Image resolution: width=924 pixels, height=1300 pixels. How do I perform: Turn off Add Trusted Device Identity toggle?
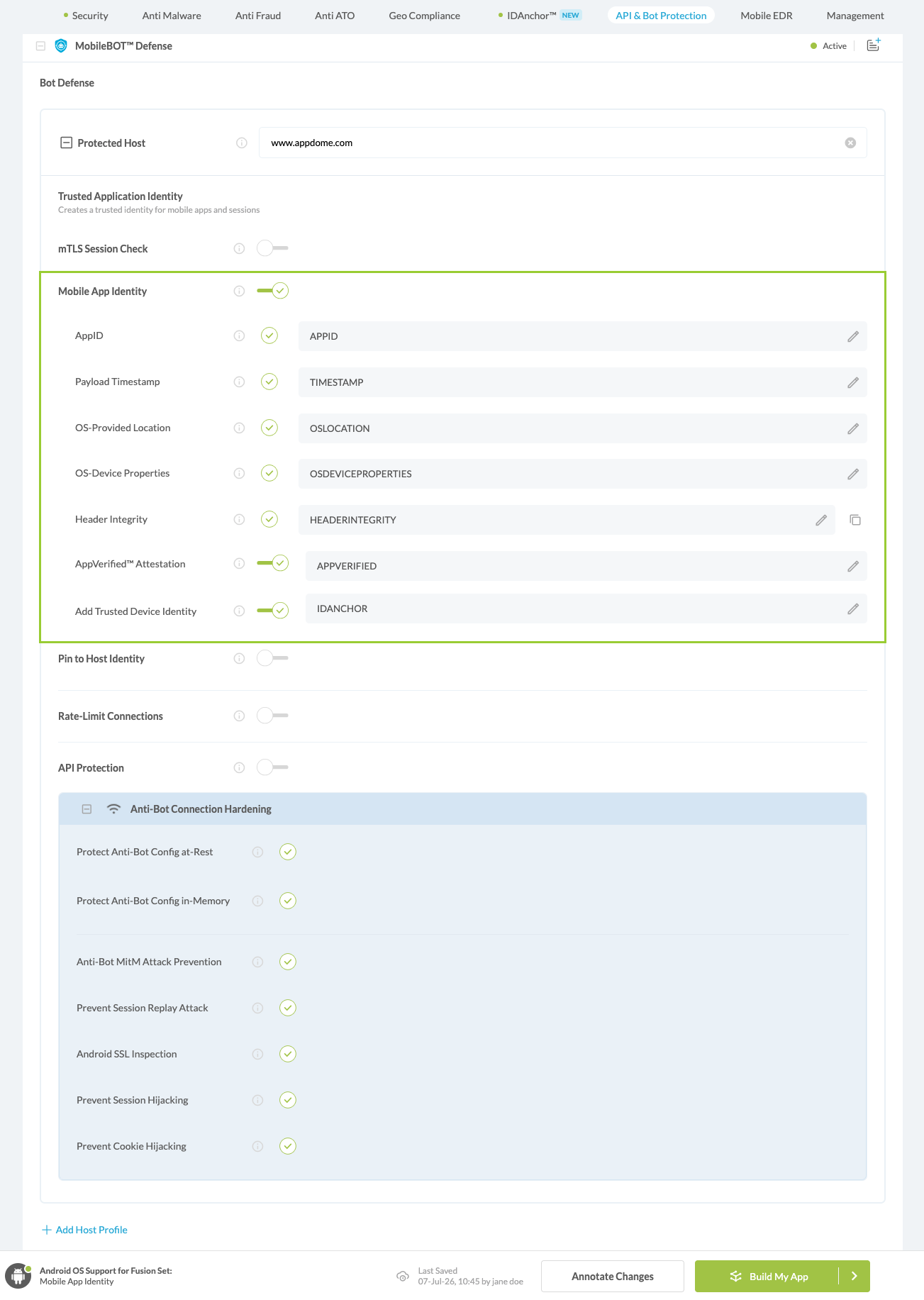272,611
